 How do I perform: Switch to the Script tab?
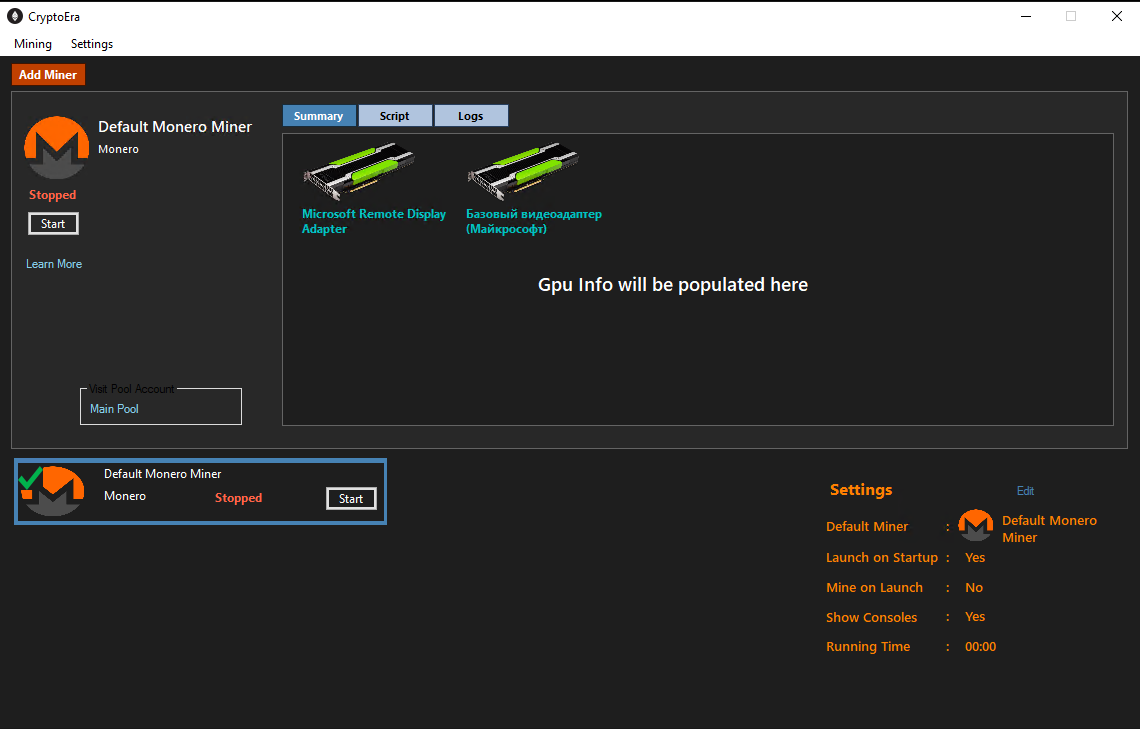395,116
